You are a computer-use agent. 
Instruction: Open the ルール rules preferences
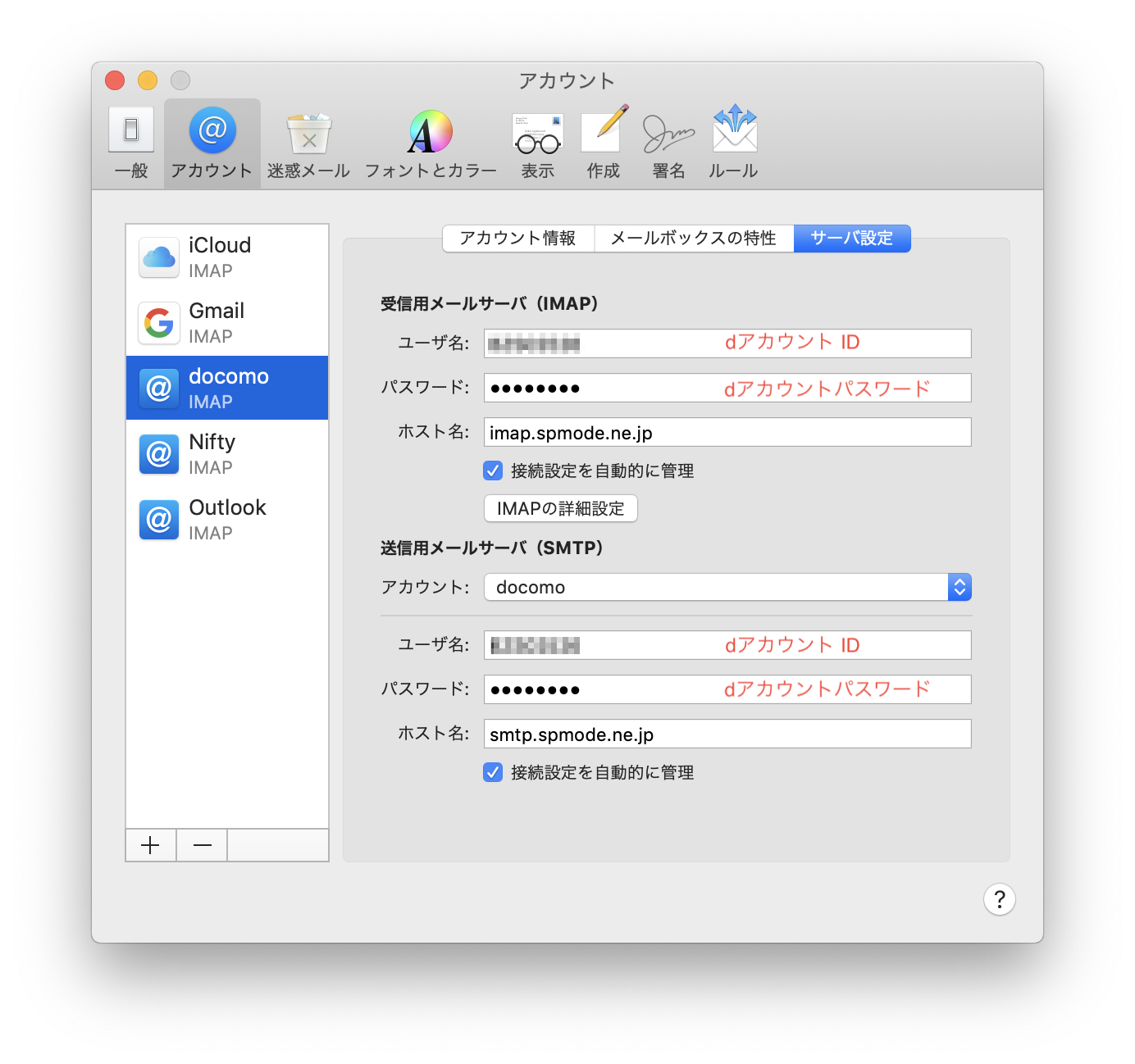(x=734, y=143)
